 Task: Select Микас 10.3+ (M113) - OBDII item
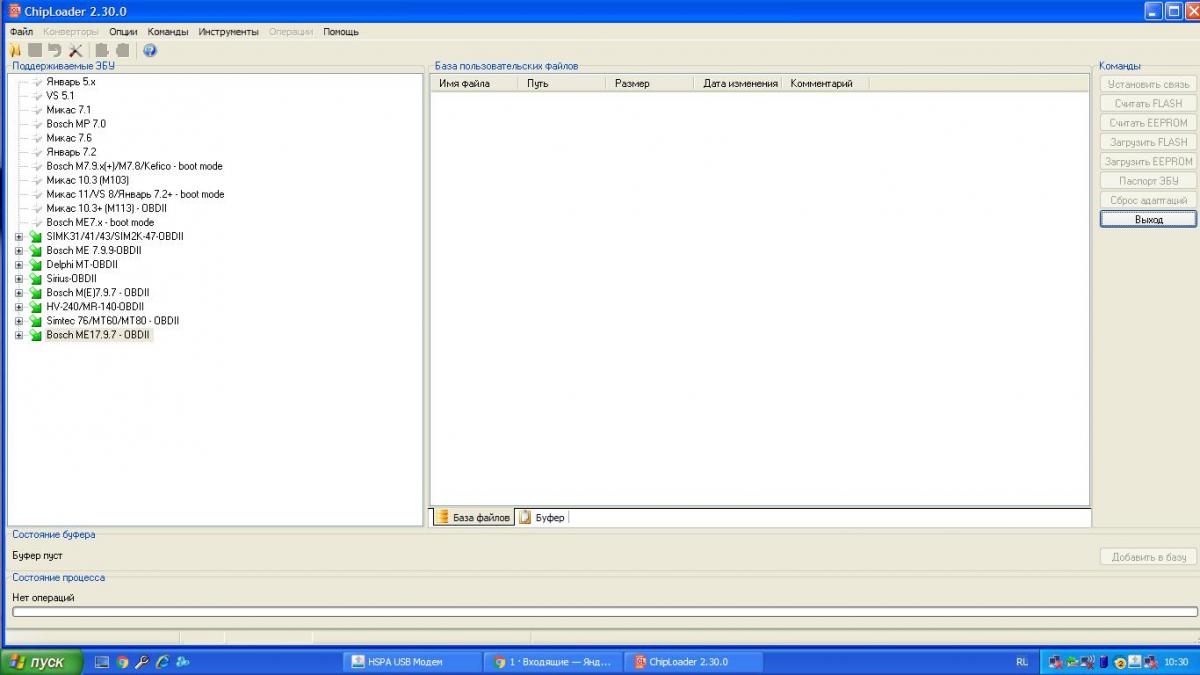pyautogui.click(x=106, y=208)
